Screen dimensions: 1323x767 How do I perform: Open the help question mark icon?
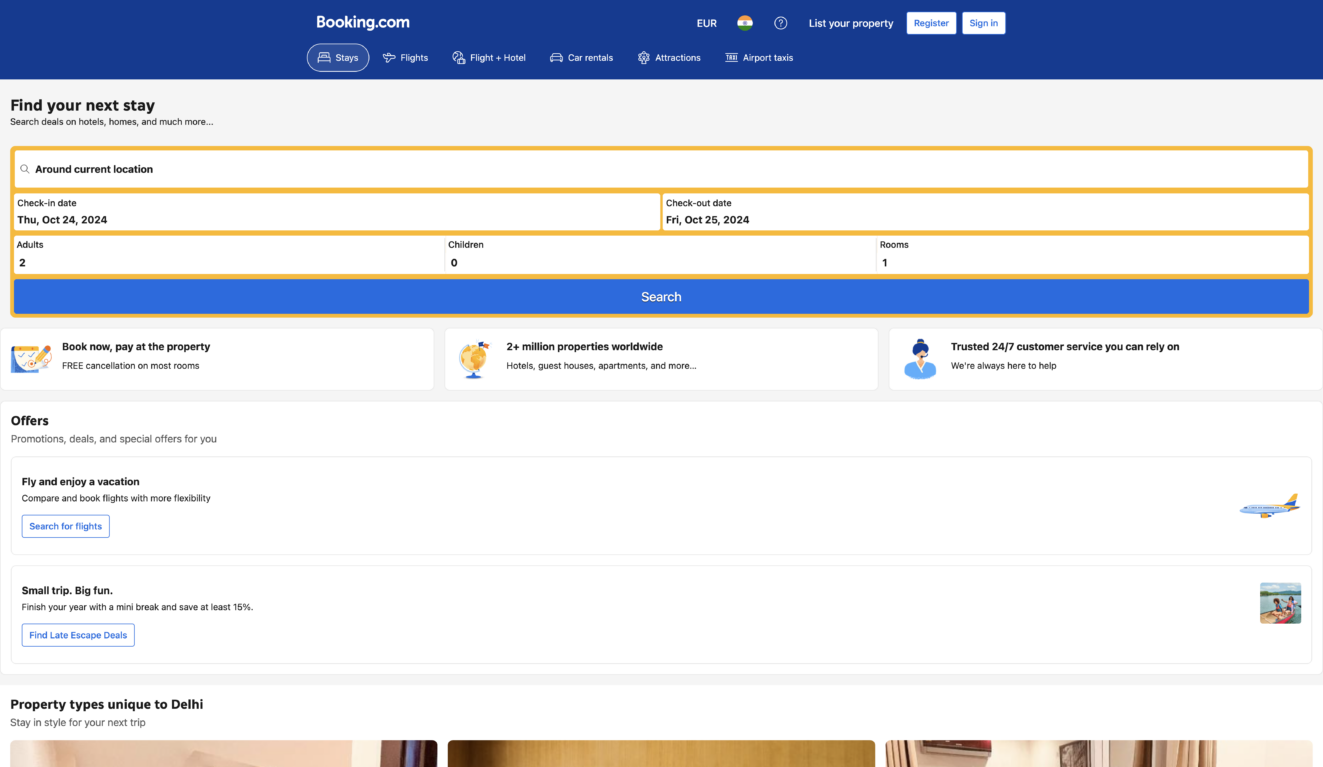[x=781, y=22]
